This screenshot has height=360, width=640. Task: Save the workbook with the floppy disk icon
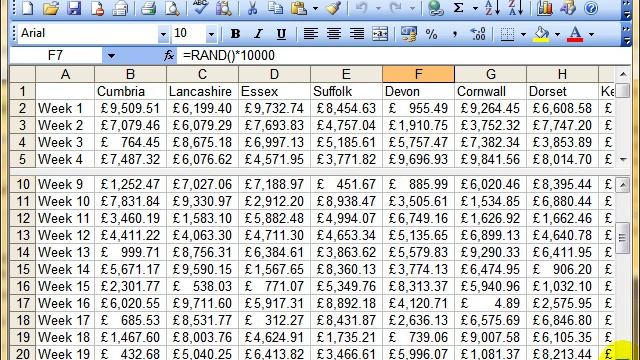[74, 8]
